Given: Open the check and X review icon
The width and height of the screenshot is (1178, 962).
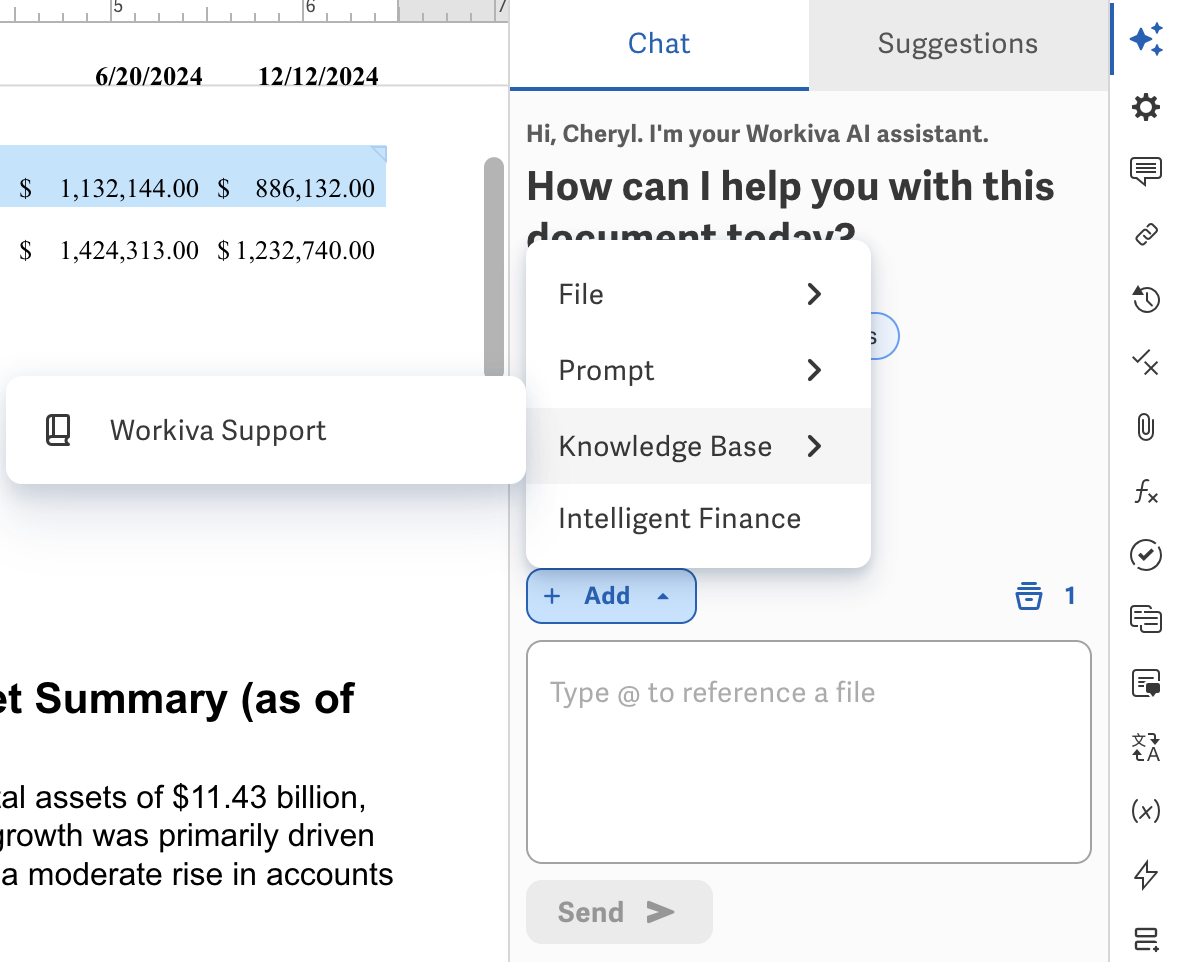Looking at the screenshot, I should coord(1146,363).
